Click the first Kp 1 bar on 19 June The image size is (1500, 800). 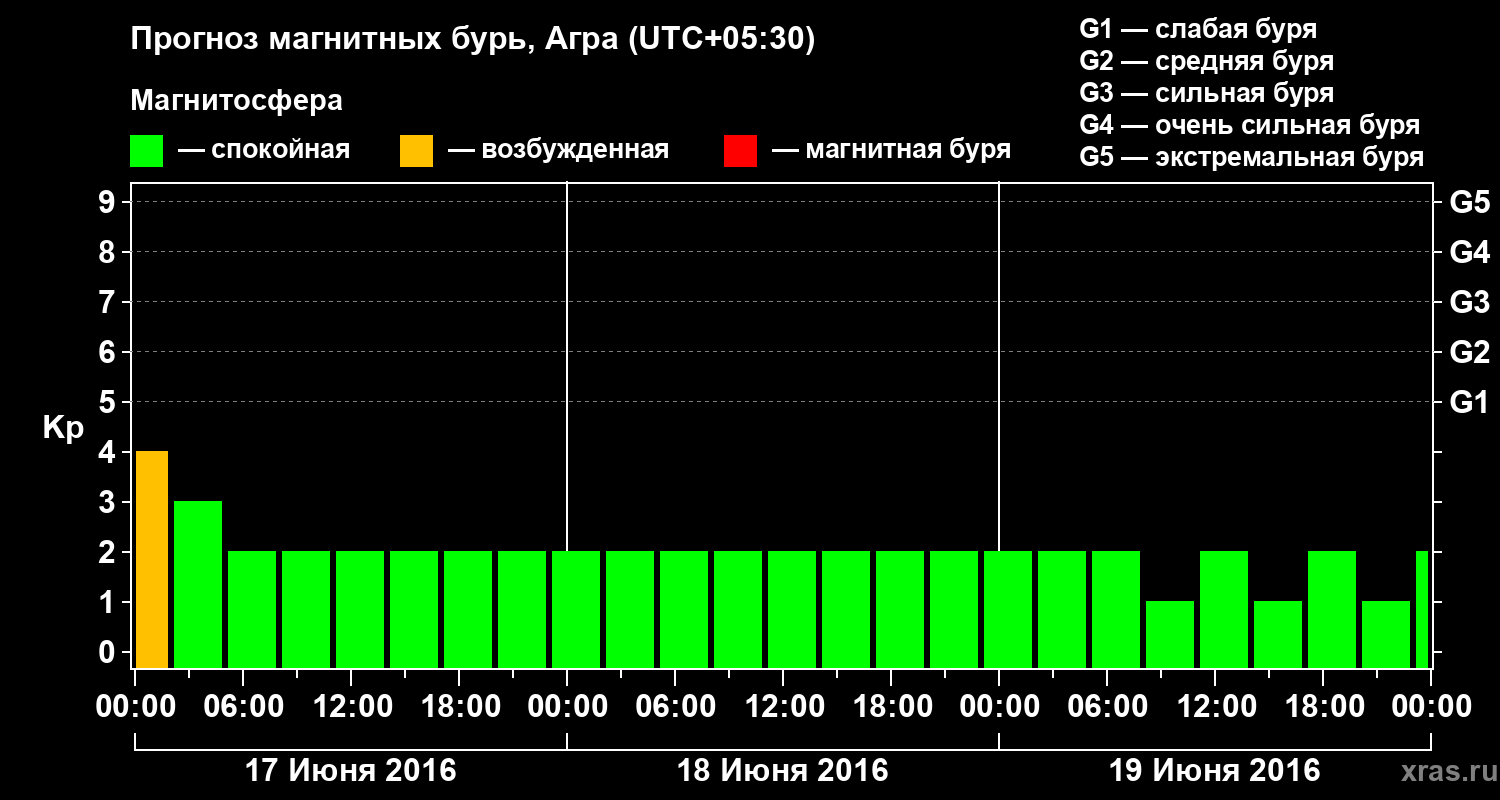pos(1170,634)
